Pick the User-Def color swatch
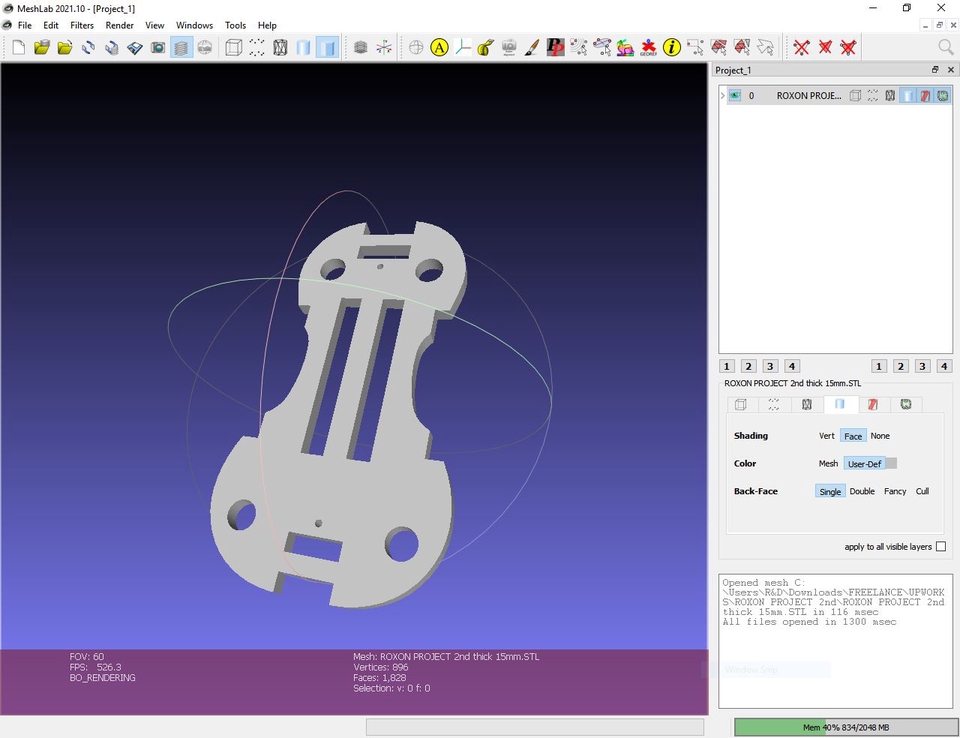The height and width of the screenshot is (738, 960). tap(891, 464)
